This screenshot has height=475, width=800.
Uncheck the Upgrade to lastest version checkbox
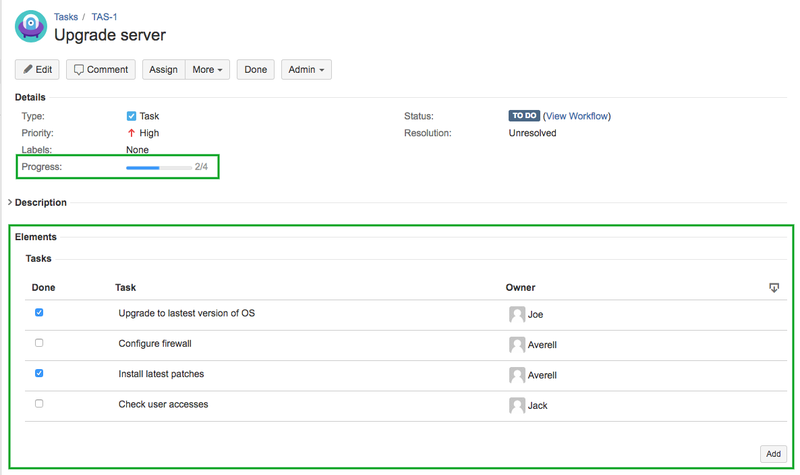(x=39, y=313)
